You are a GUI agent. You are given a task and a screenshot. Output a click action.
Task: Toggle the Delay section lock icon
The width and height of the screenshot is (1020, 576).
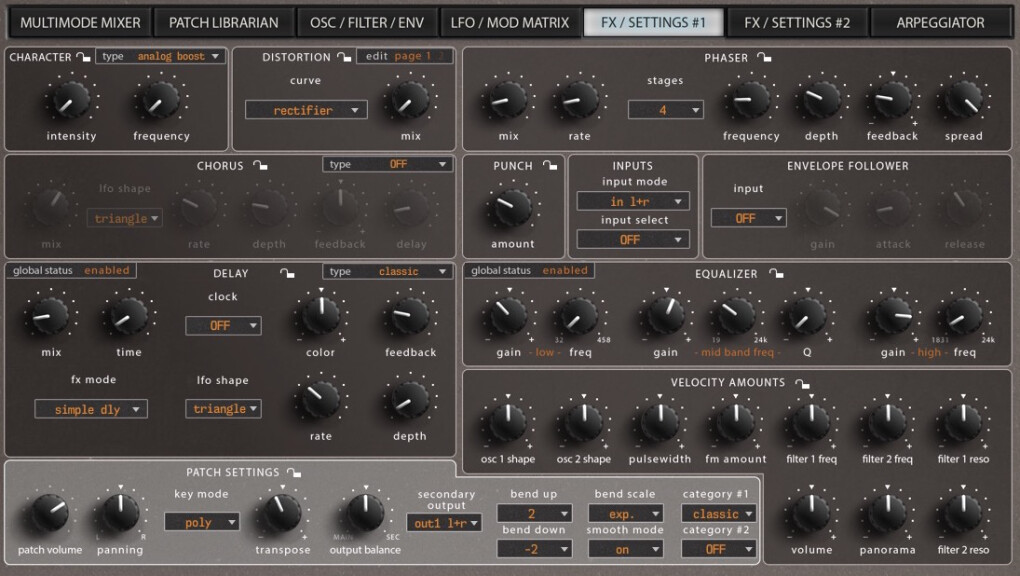(287, 273)
